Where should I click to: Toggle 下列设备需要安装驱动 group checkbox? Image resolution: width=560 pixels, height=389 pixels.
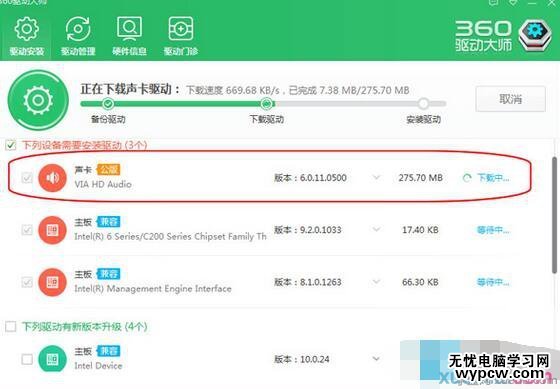tap(11, 145)
